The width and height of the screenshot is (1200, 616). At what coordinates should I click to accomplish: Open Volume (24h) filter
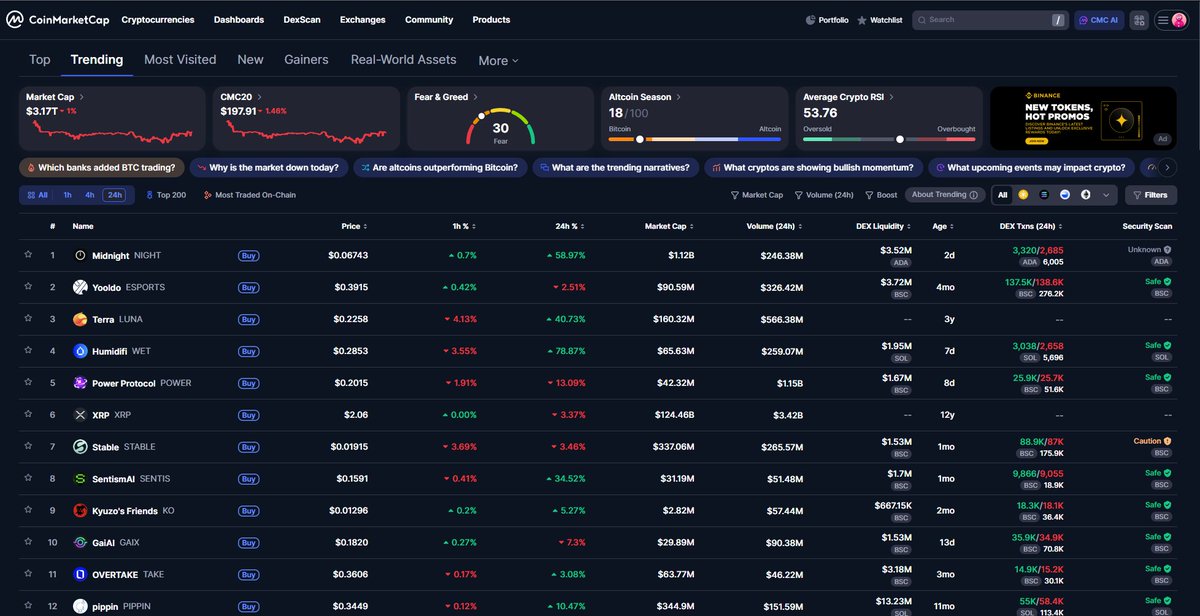click(824, 195)
